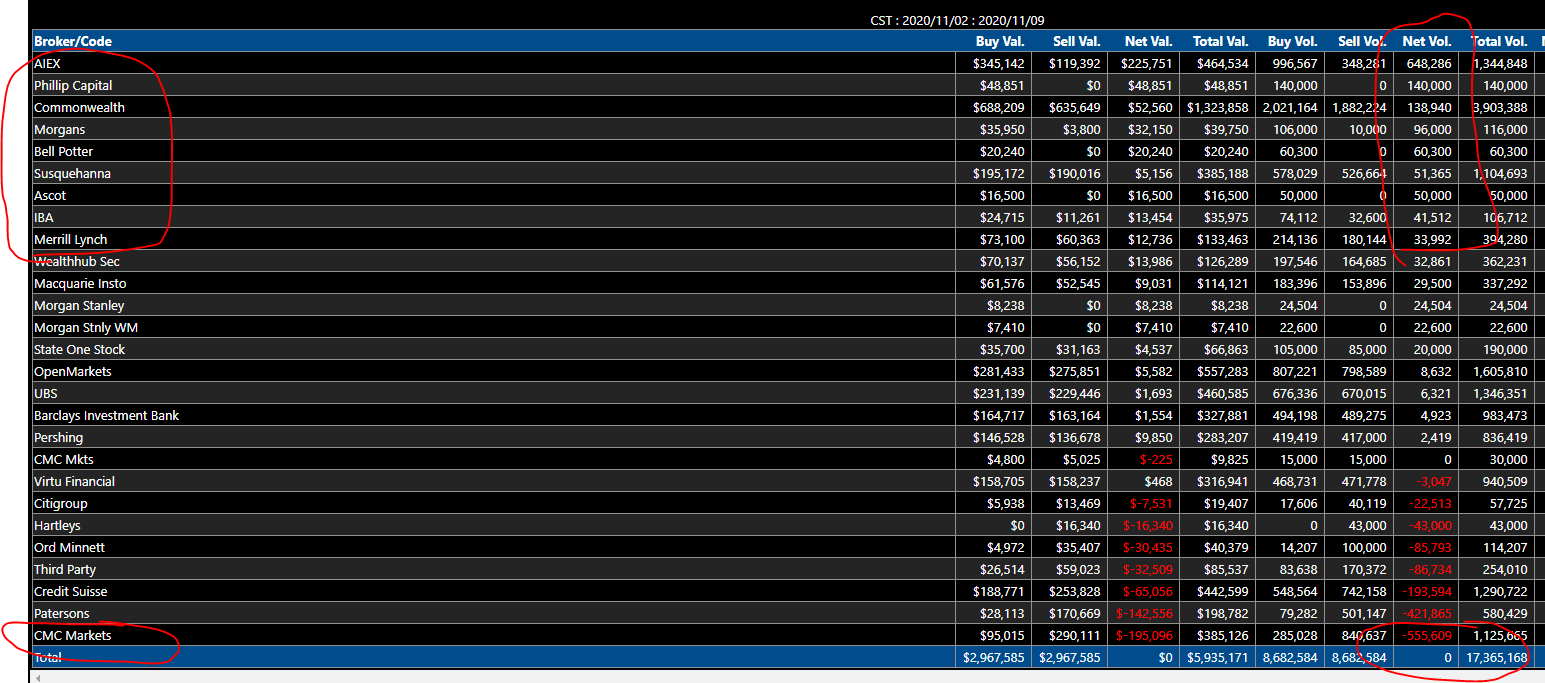Select the Susquehanna broker row

pos(787,173)
